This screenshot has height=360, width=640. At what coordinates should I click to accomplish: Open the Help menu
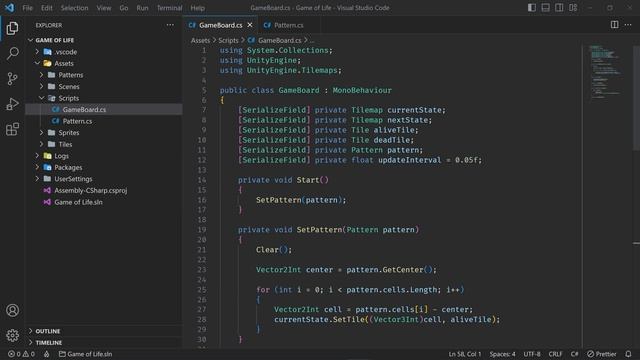(198, 8)
